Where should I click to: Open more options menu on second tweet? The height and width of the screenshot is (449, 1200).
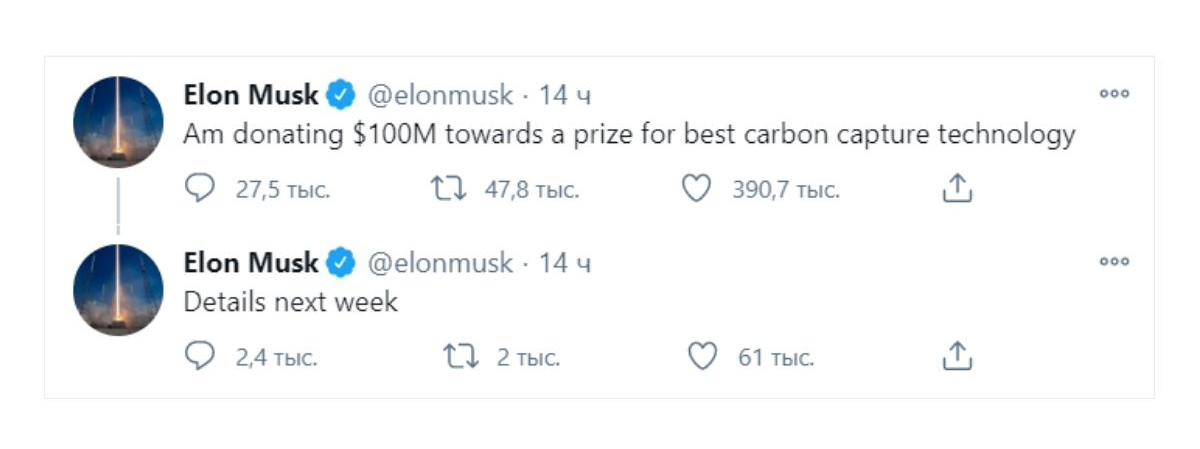(x=1114, y=262)
